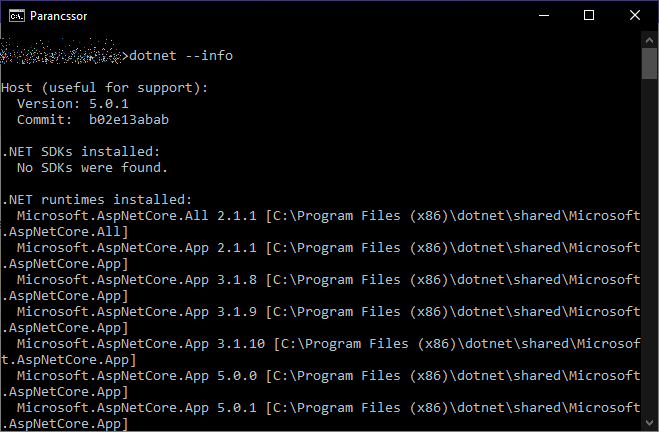Minimize the Parancssor window
The width and height of the screenshot is (659, 432).
(544, 15)
